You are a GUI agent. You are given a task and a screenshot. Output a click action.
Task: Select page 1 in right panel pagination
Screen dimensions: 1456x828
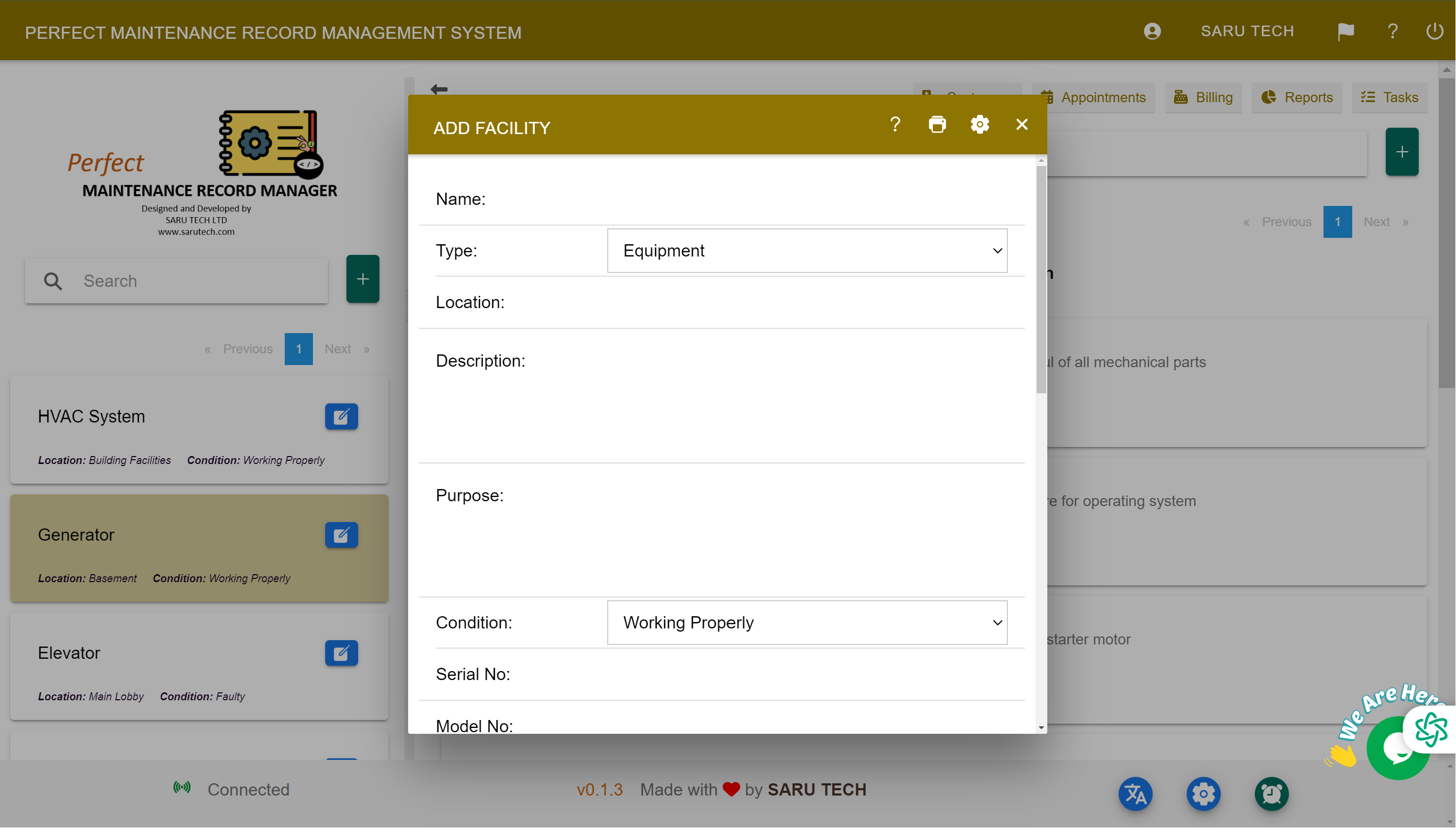point(1337,222)
